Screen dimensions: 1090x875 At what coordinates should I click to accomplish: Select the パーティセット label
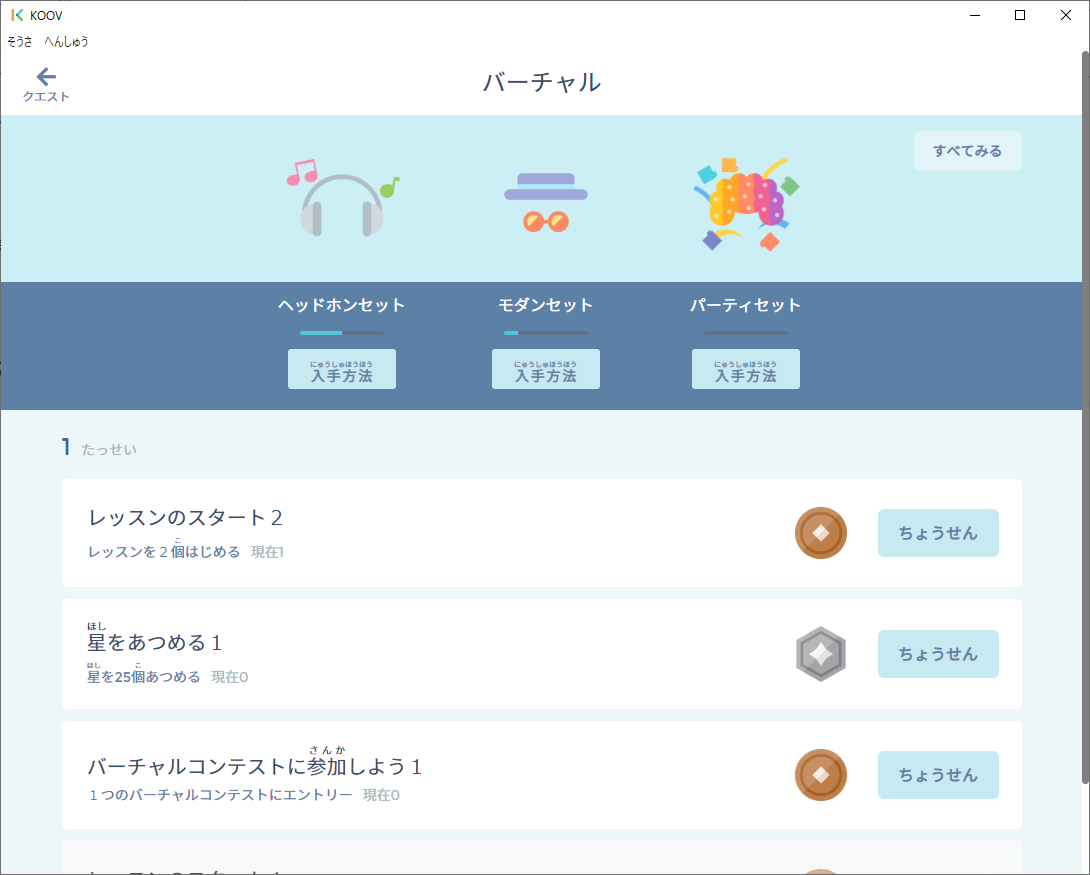tap(745, 305)
